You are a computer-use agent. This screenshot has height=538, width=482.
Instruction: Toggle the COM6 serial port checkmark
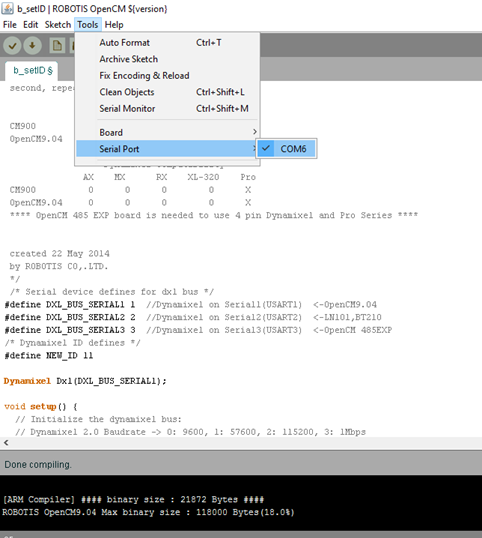(x=286, y=149)
